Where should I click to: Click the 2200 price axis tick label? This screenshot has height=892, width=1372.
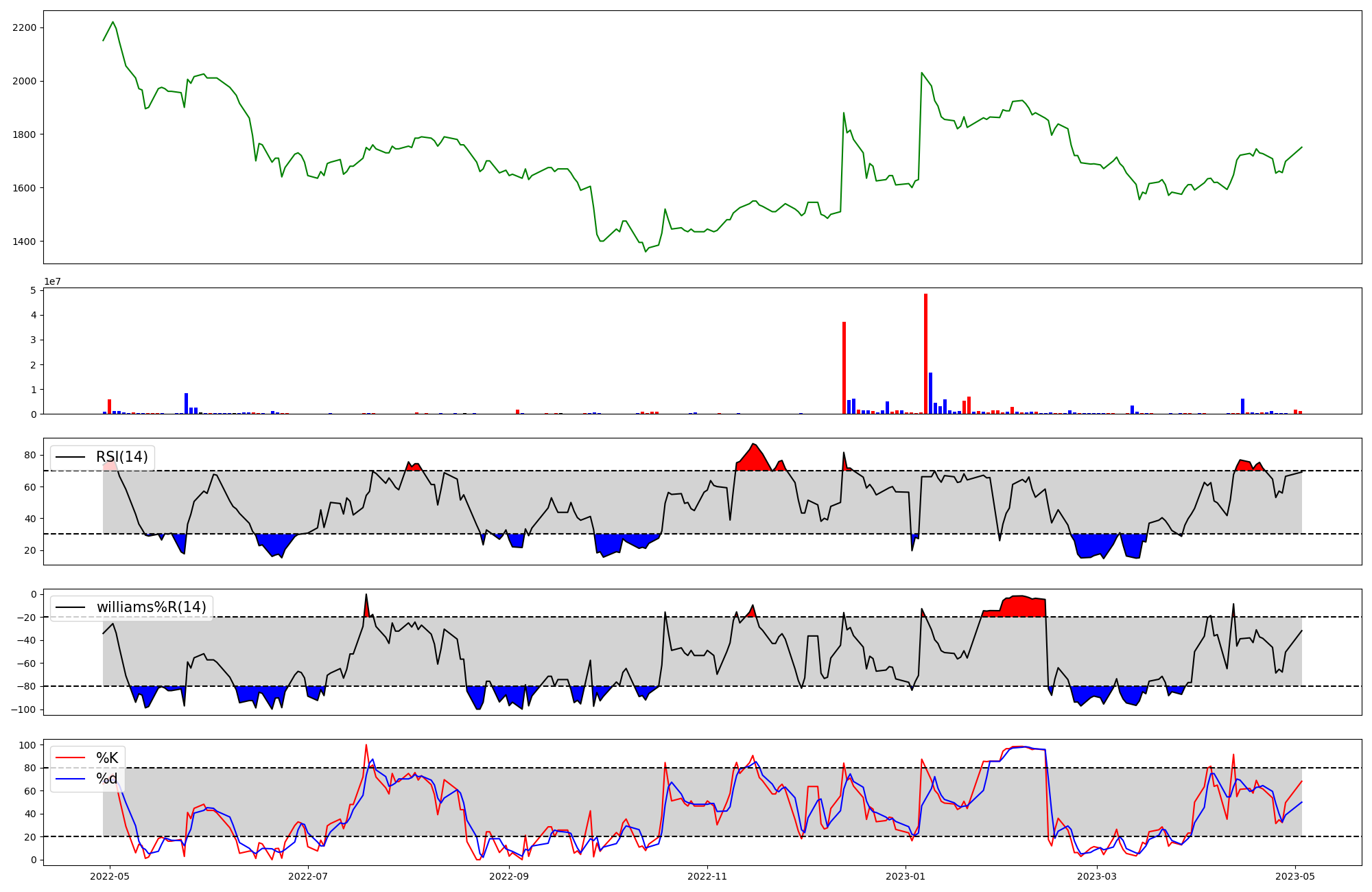tap(25, 27)
